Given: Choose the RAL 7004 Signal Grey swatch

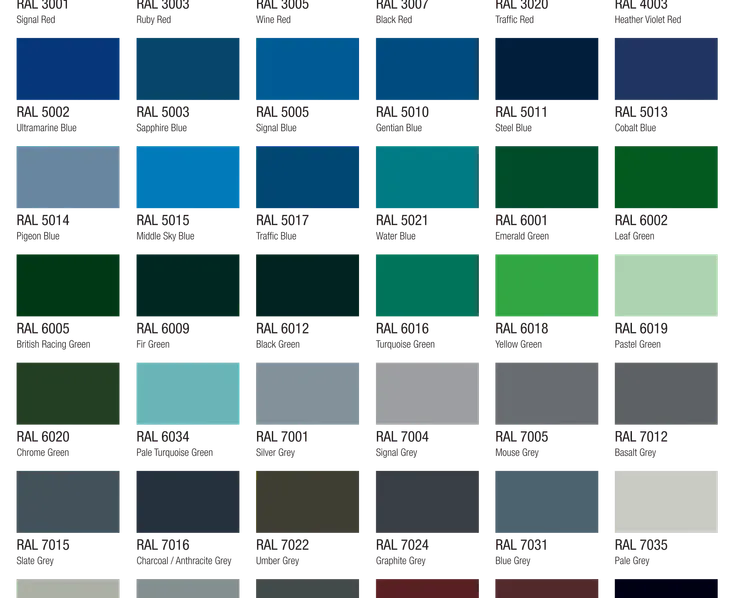Looking at the screenshot, I should [x=427, y=393].
